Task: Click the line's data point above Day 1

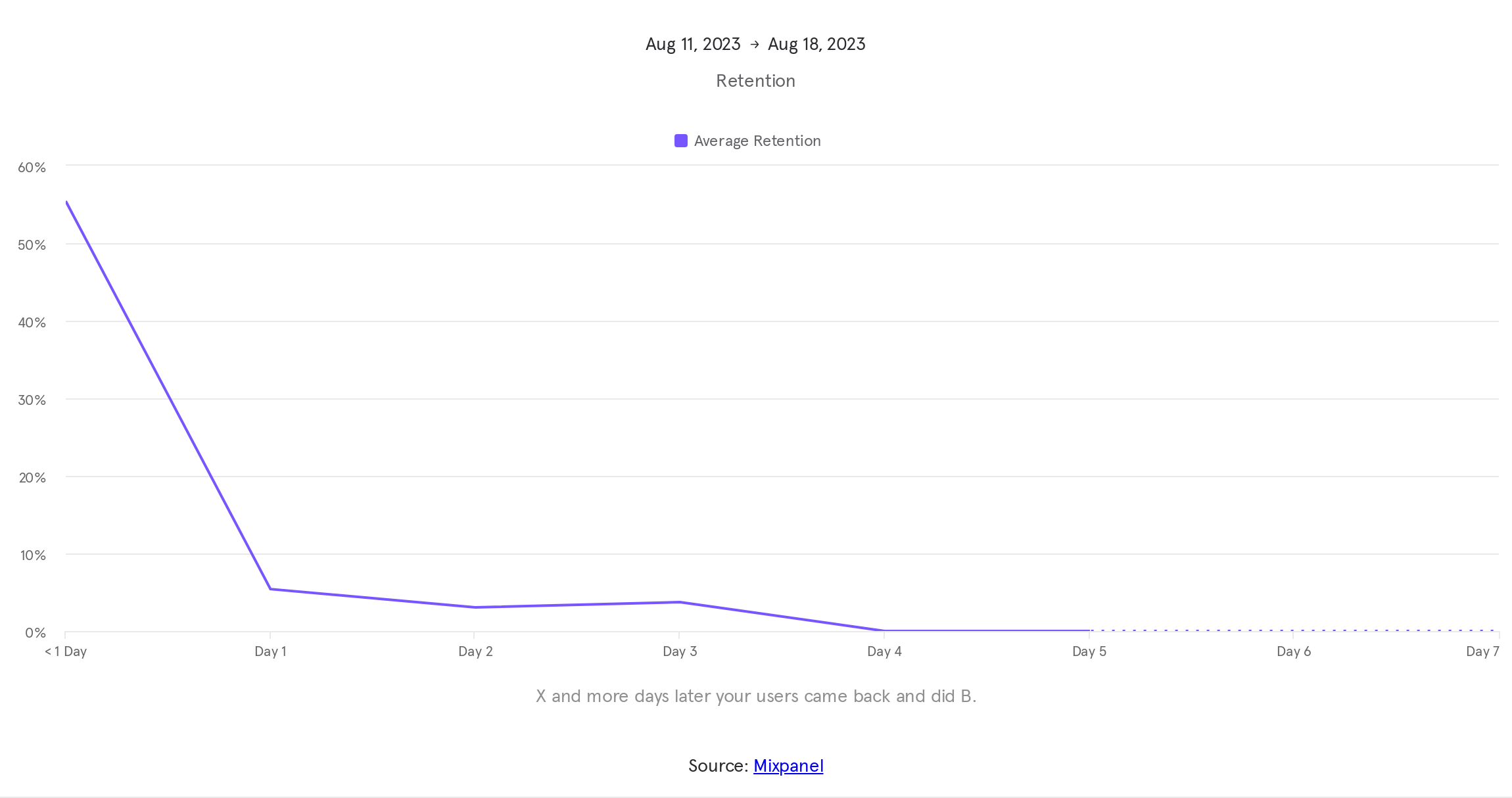Action: 270,589
